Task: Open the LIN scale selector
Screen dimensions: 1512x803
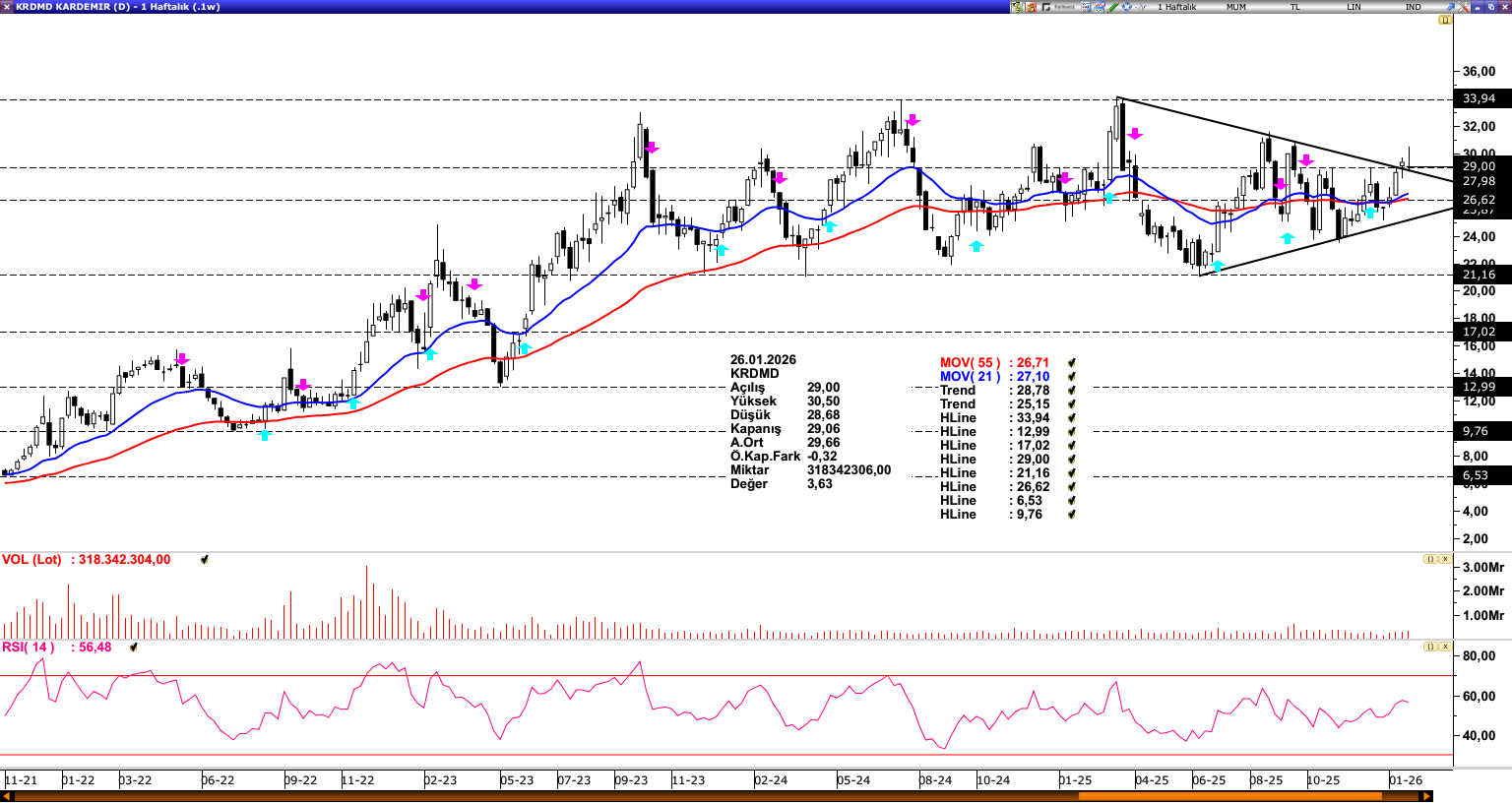Action: click(1354, 7)
